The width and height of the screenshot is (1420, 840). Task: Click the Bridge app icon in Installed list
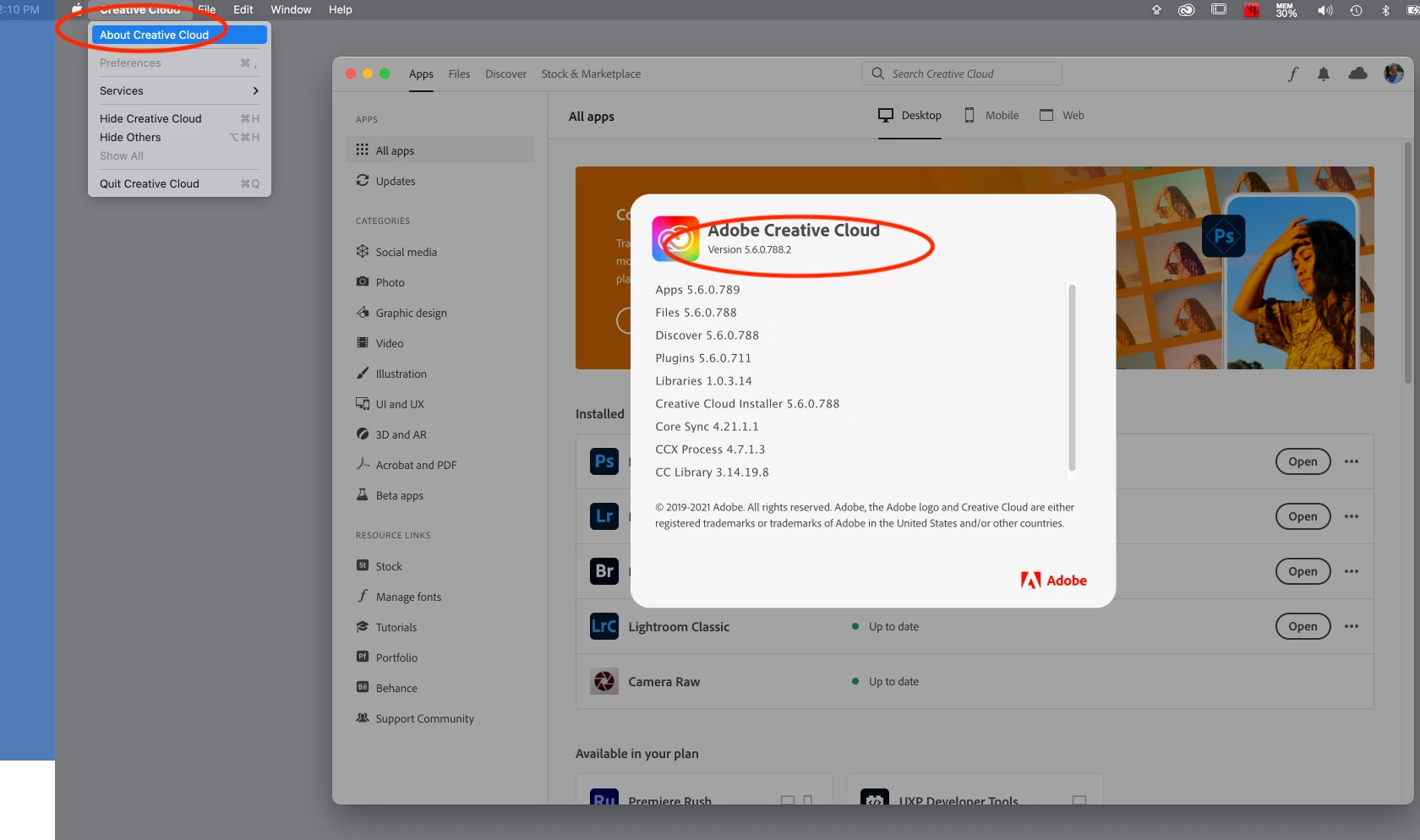(604, 571)
